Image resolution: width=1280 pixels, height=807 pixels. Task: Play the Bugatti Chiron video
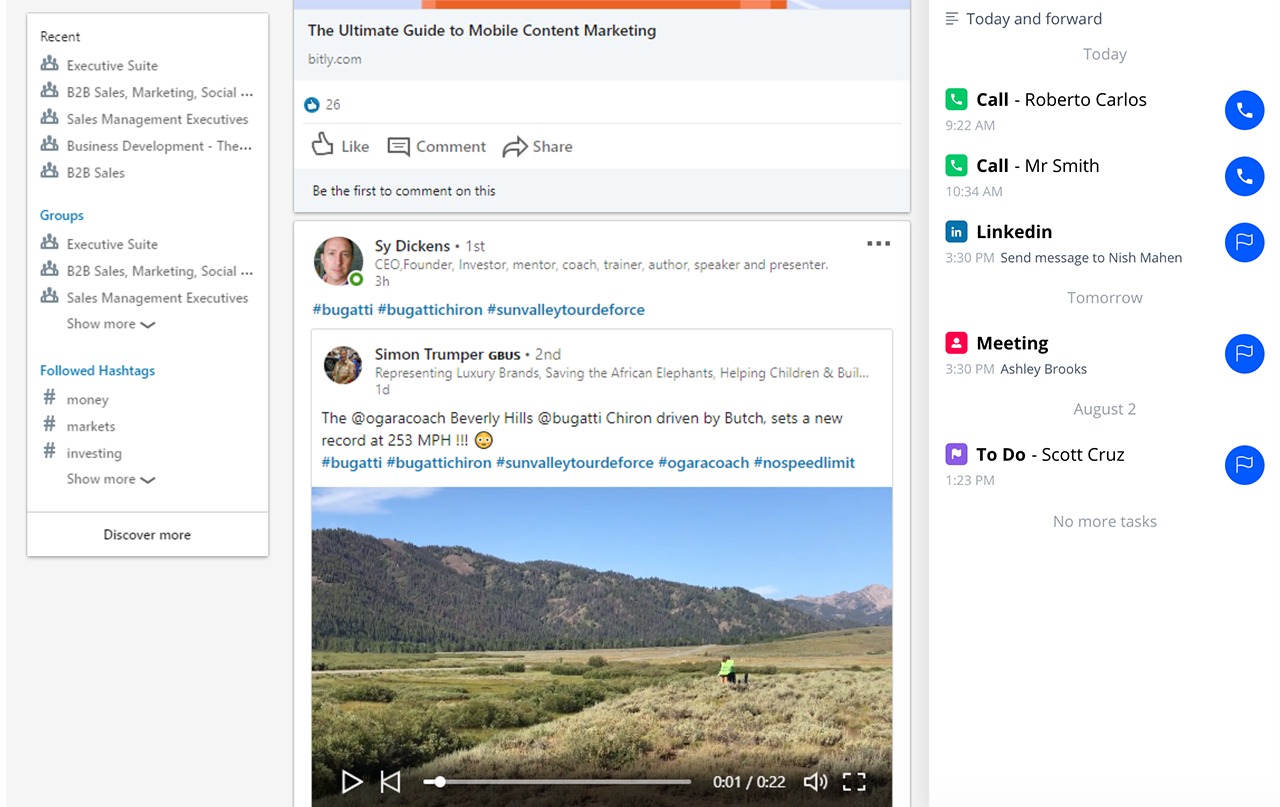(351, 781)
